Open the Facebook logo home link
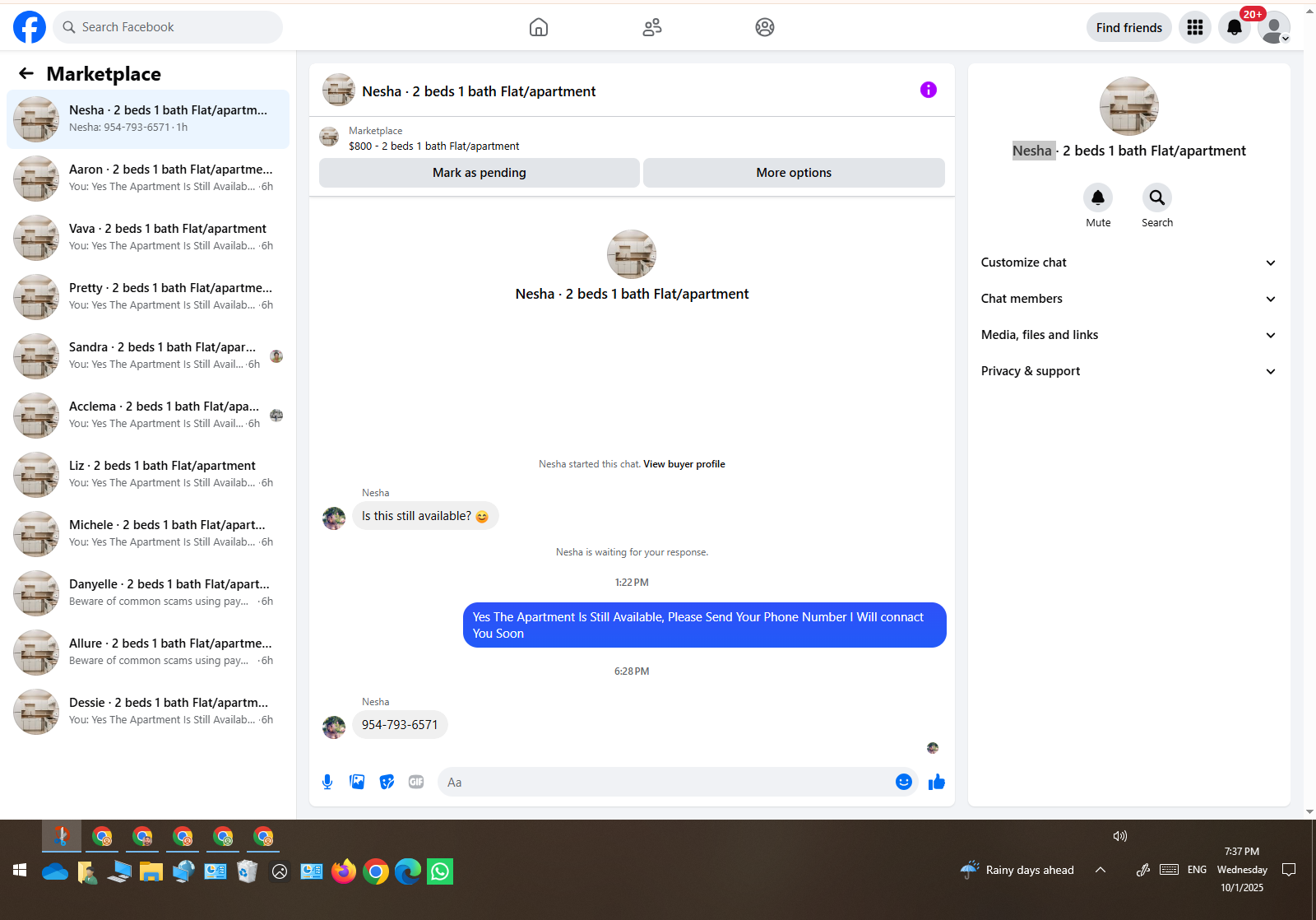This screenshot has height=920, width=1316. click(x=30, y=27)
